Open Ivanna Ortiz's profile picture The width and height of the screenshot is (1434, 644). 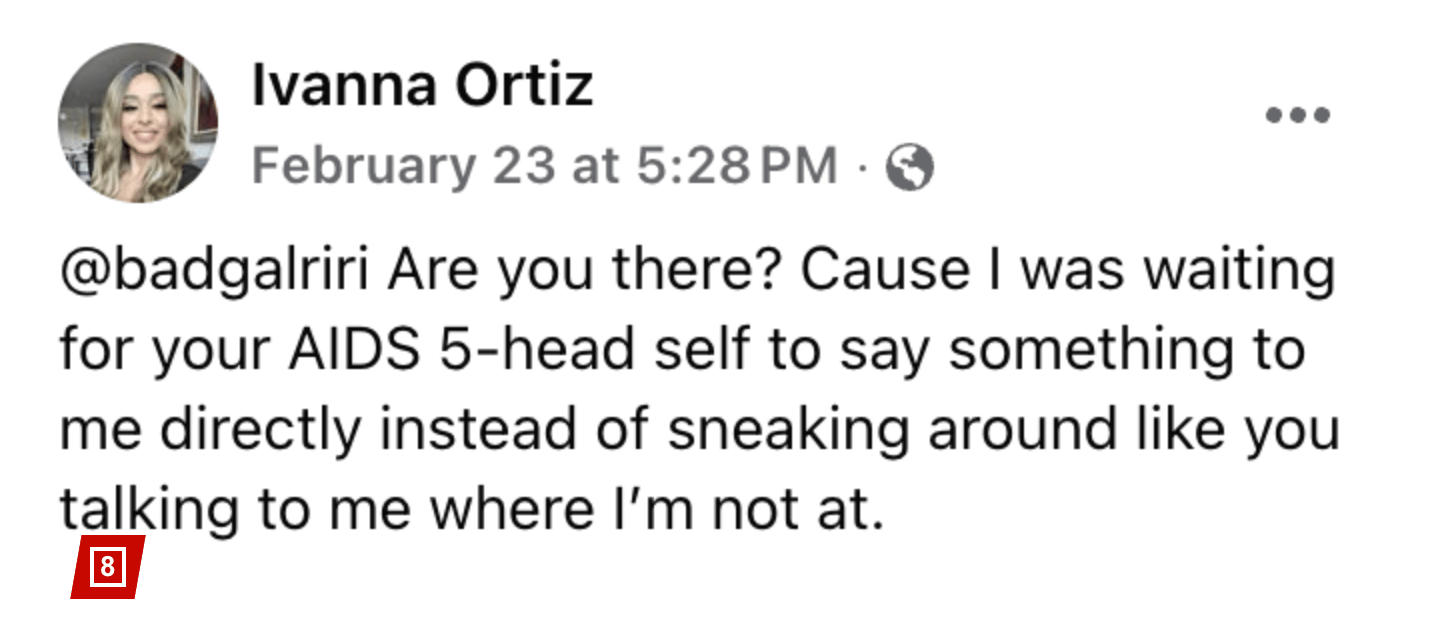tap(138, 123)
